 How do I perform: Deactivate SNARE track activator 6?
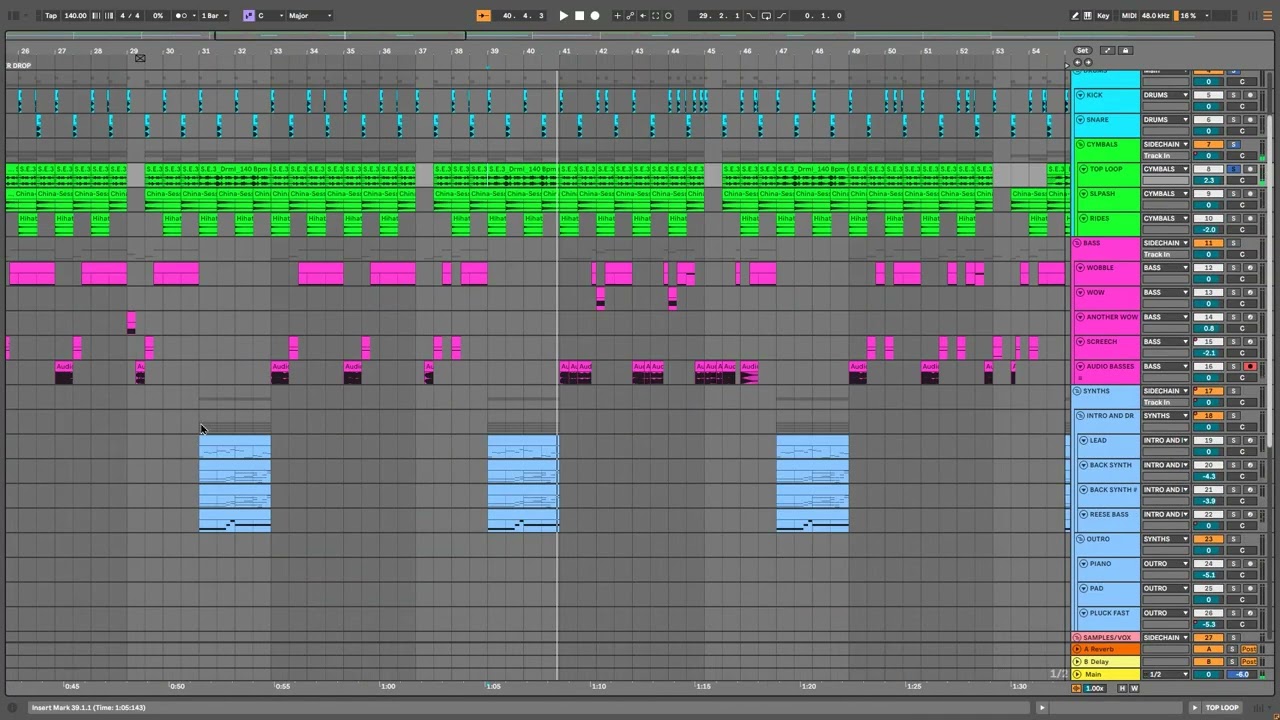tap(1208, 119)
